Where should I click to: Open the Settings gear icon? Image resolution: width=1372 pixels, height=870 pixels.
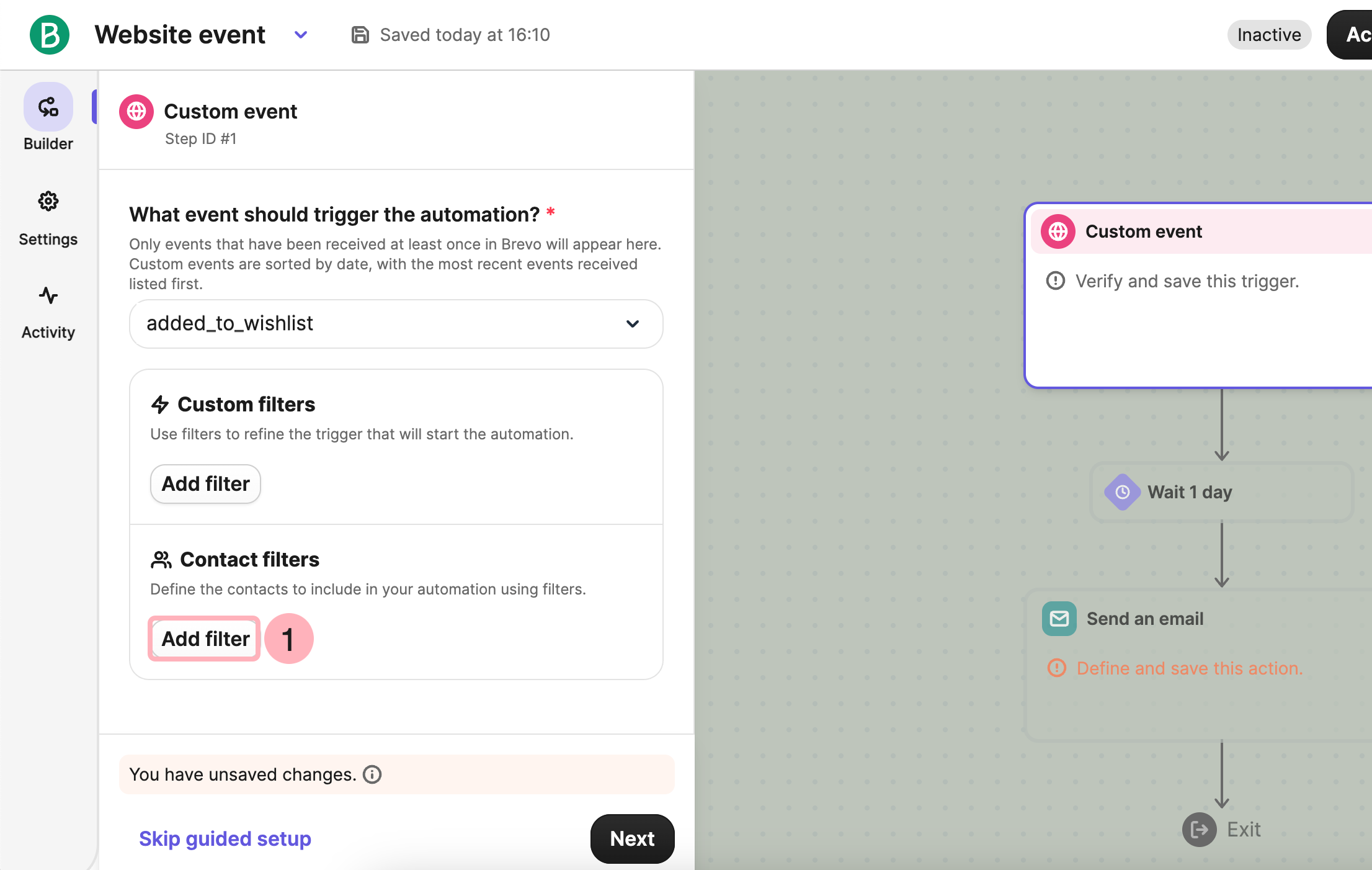click(48, 201)
